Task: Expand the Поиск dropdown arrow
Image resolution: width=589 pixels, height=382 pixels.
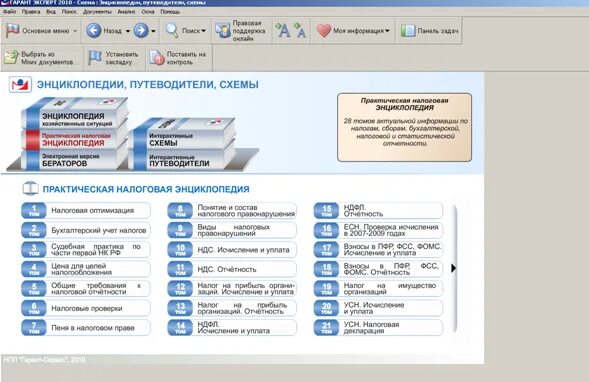Action: pyautogui.click(x=204, y=31)
